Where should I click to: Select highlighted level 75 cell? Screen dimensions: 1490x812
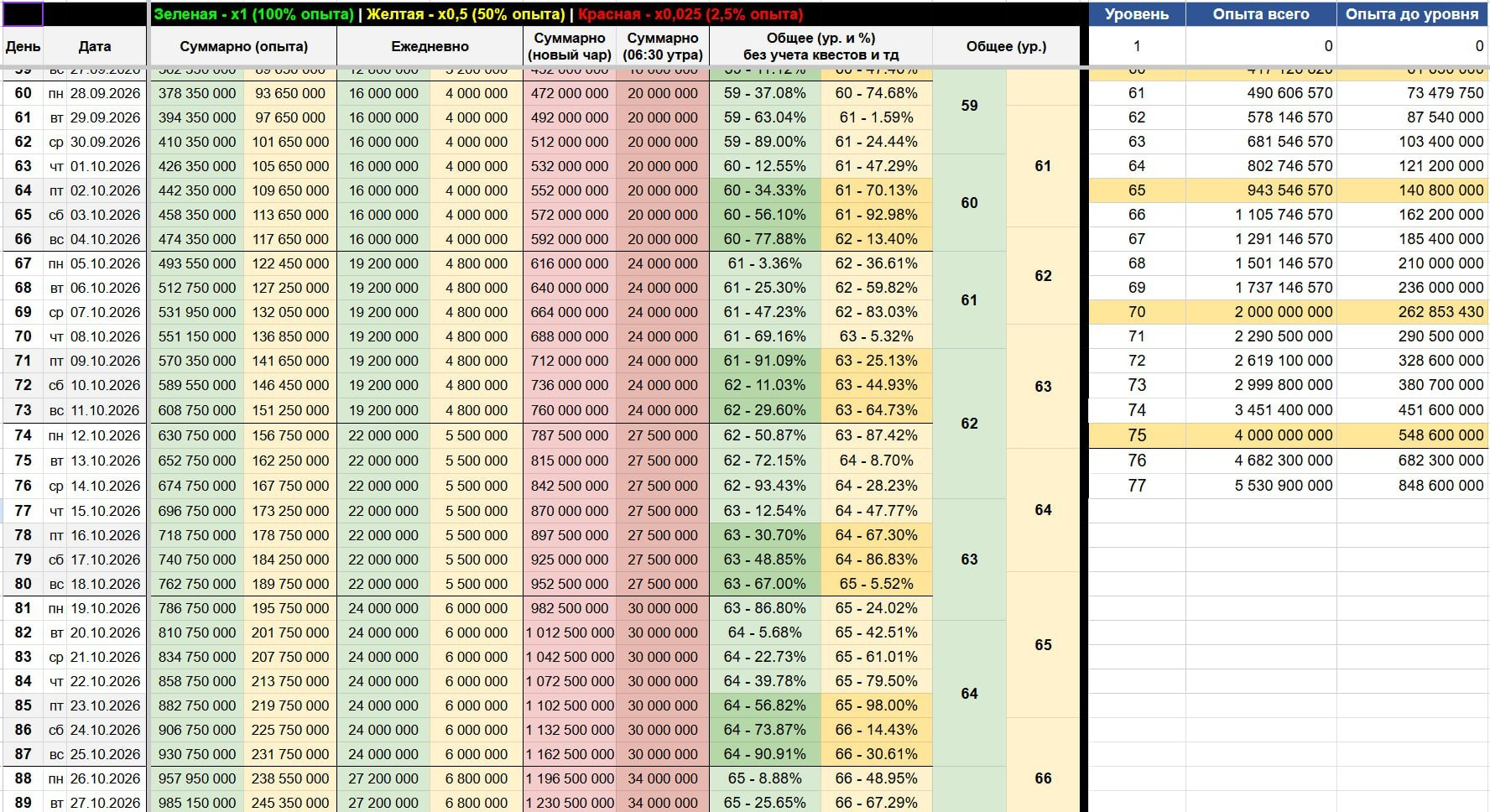click(x=1137, y=435)
